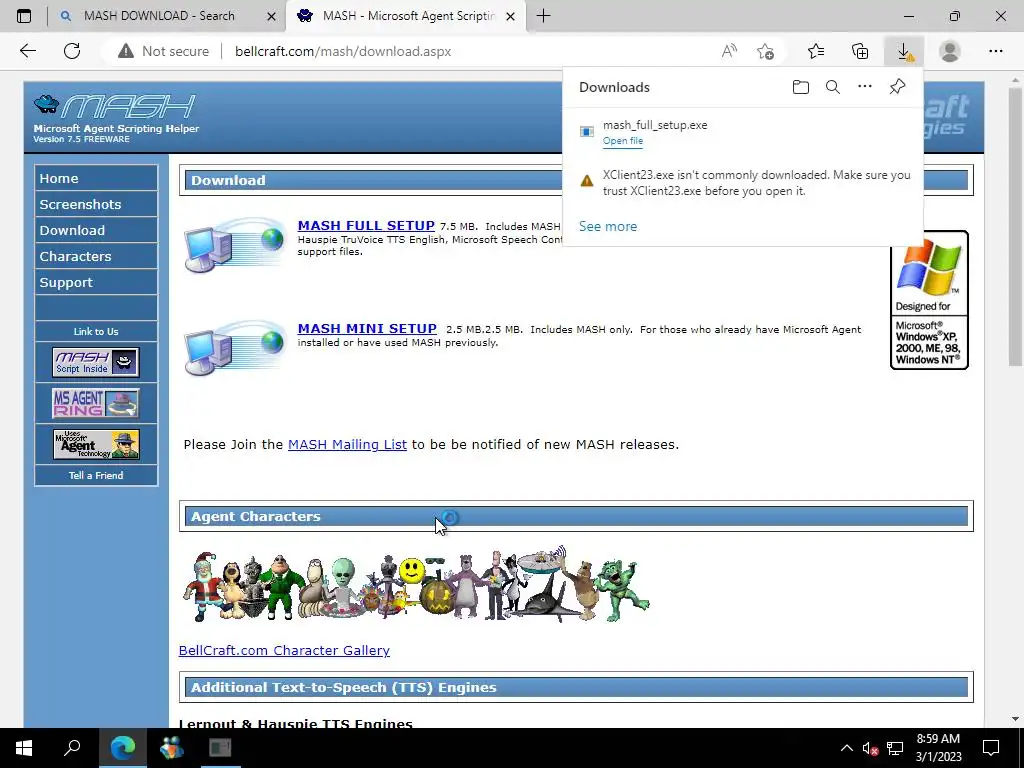This screenshot has width=1024, height=768.
Task: Click the page vertical scrollbar thumb
Action: pyautogui.click(x=1016, y=225)
